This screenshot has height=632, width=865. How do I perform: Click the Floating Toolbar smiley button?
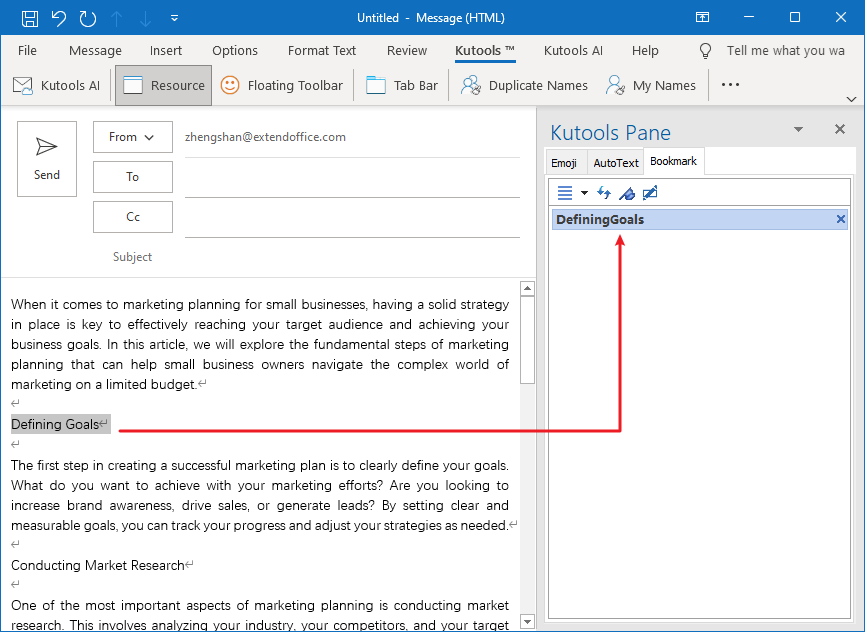(x=281, y=85)
